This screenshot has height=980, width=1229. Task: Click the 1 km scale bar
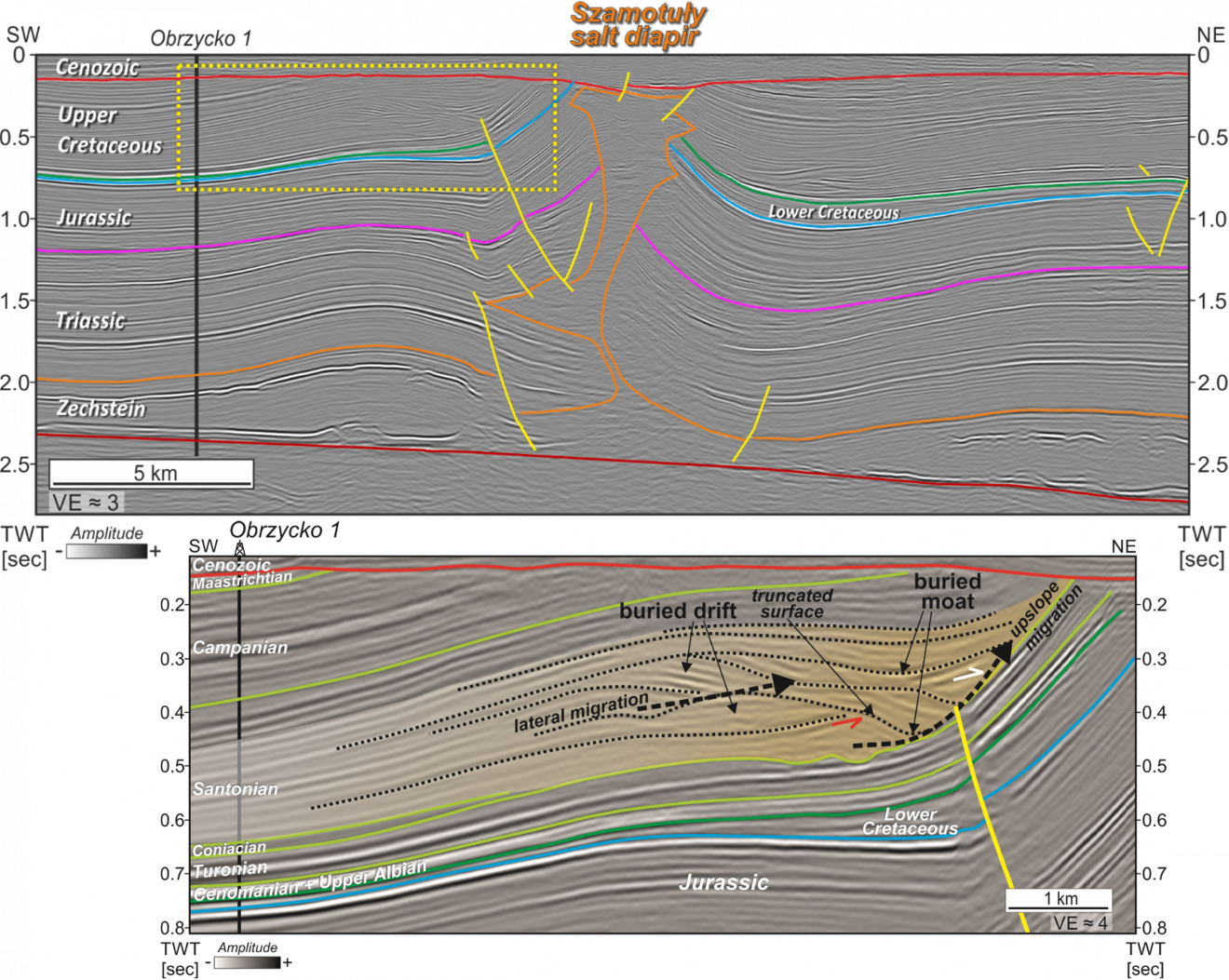[1059, 900]
